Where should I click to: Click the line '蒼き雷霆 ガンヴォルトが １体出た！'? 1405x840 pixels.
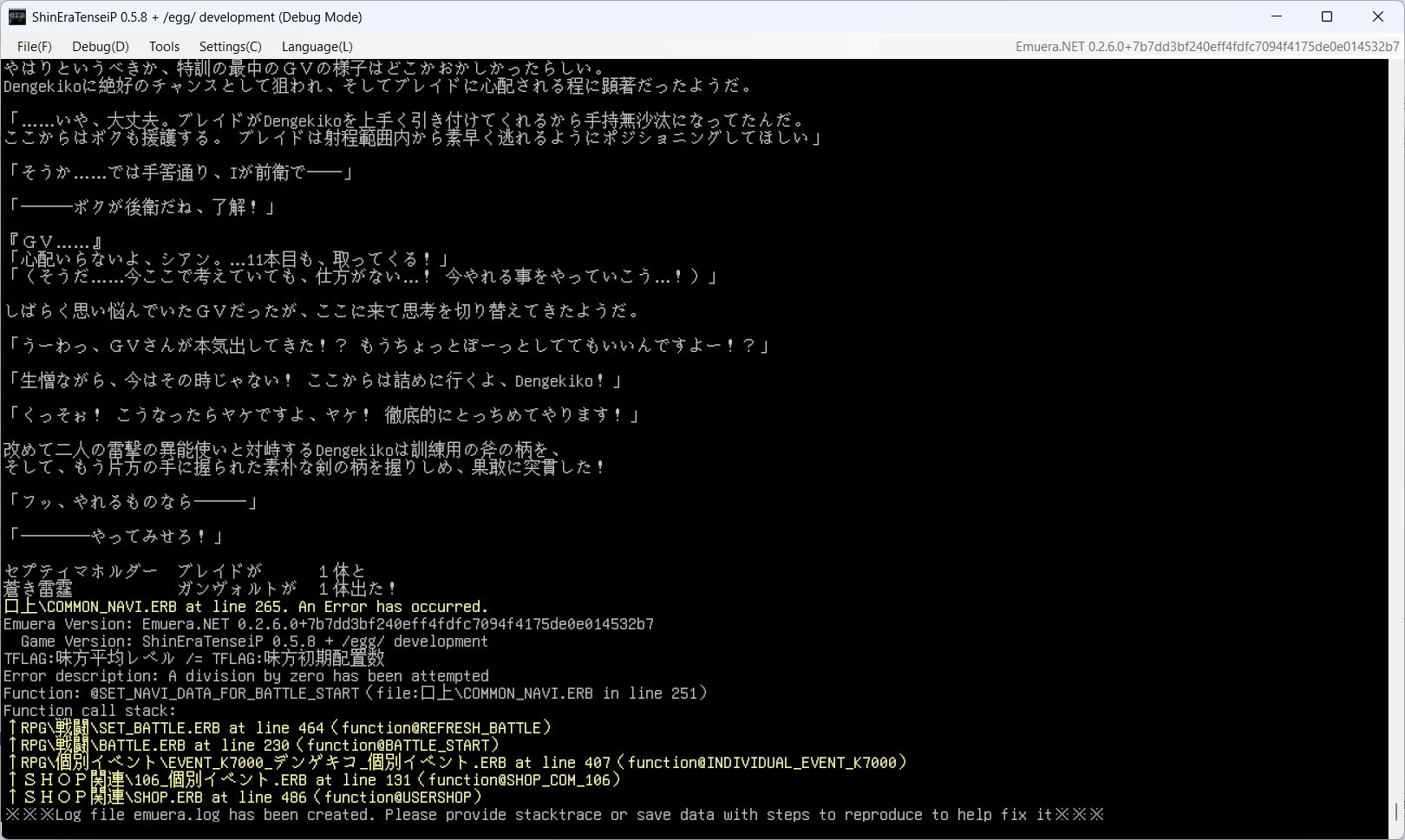(201, 589)
